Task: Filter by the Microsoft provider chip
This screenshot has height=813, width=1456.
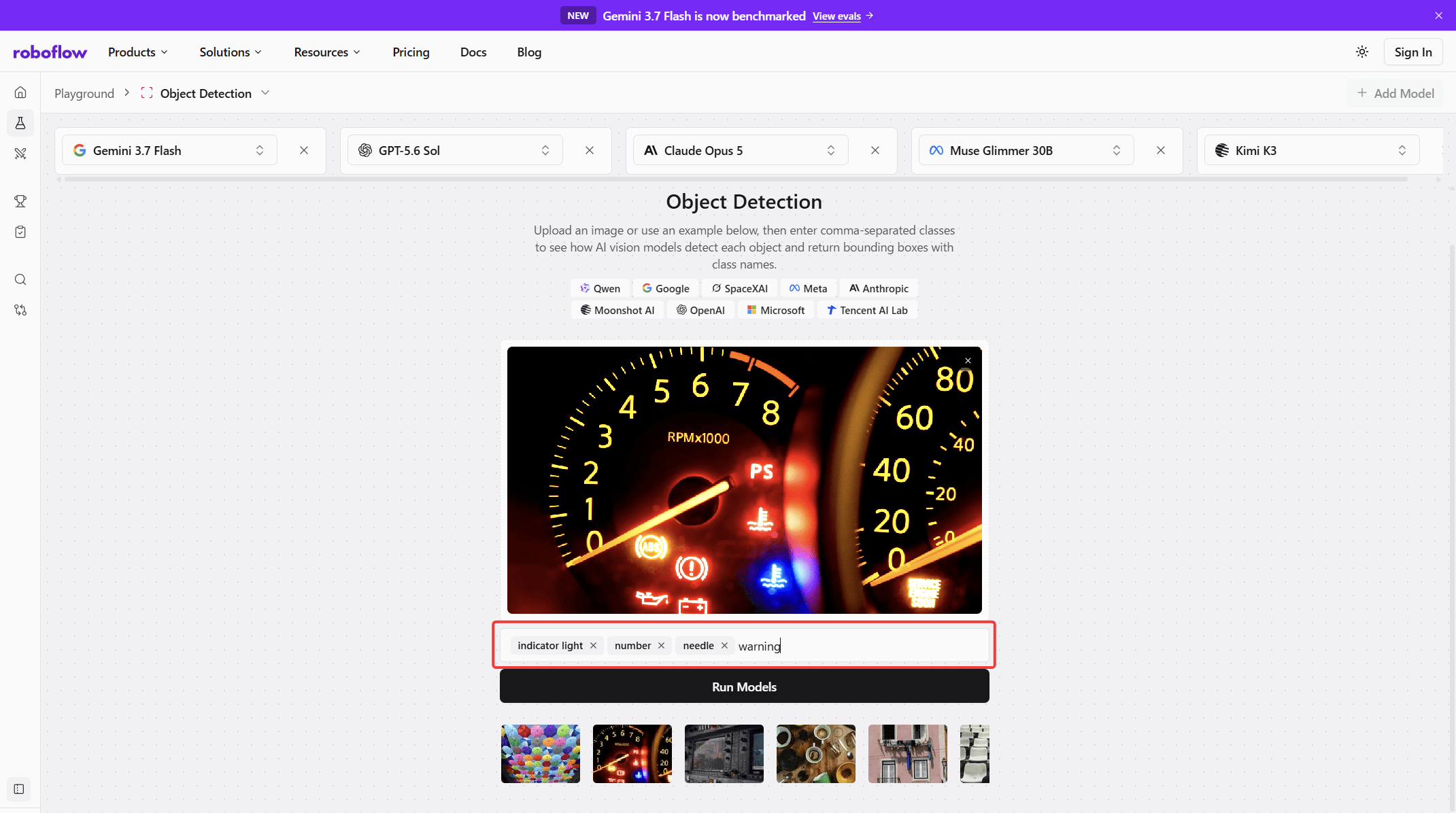Action: tap(776, 310)
